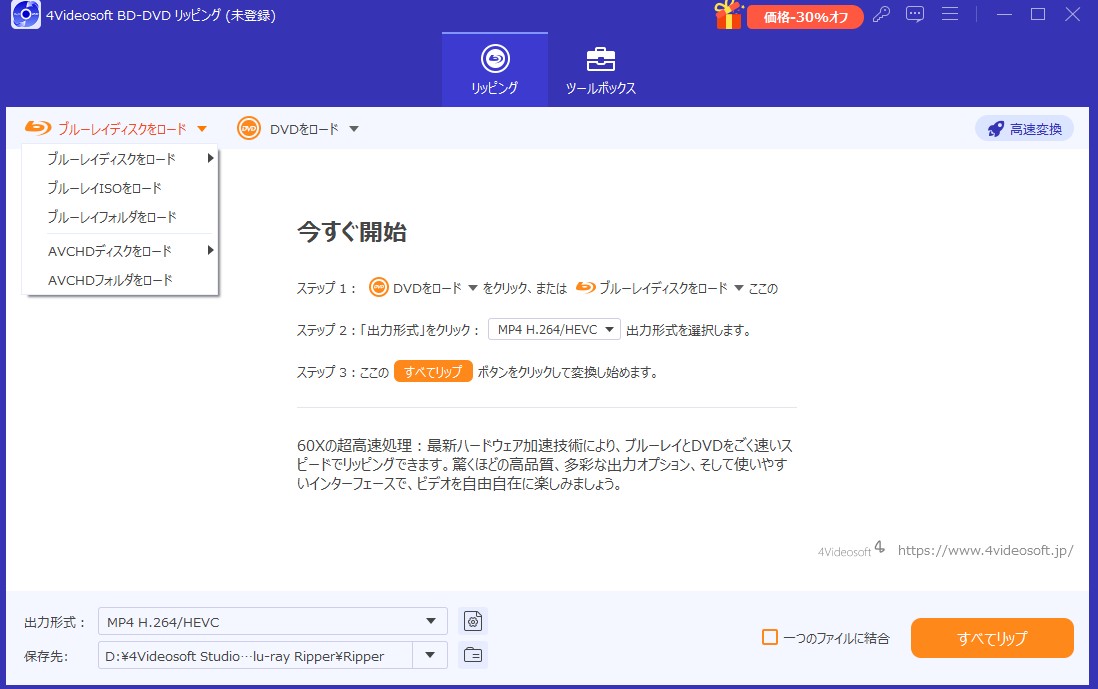This screenshot has height=689, width=1098.
Task: Click DVDをロード in Step 1 instructions
Action: click(427, 288)
